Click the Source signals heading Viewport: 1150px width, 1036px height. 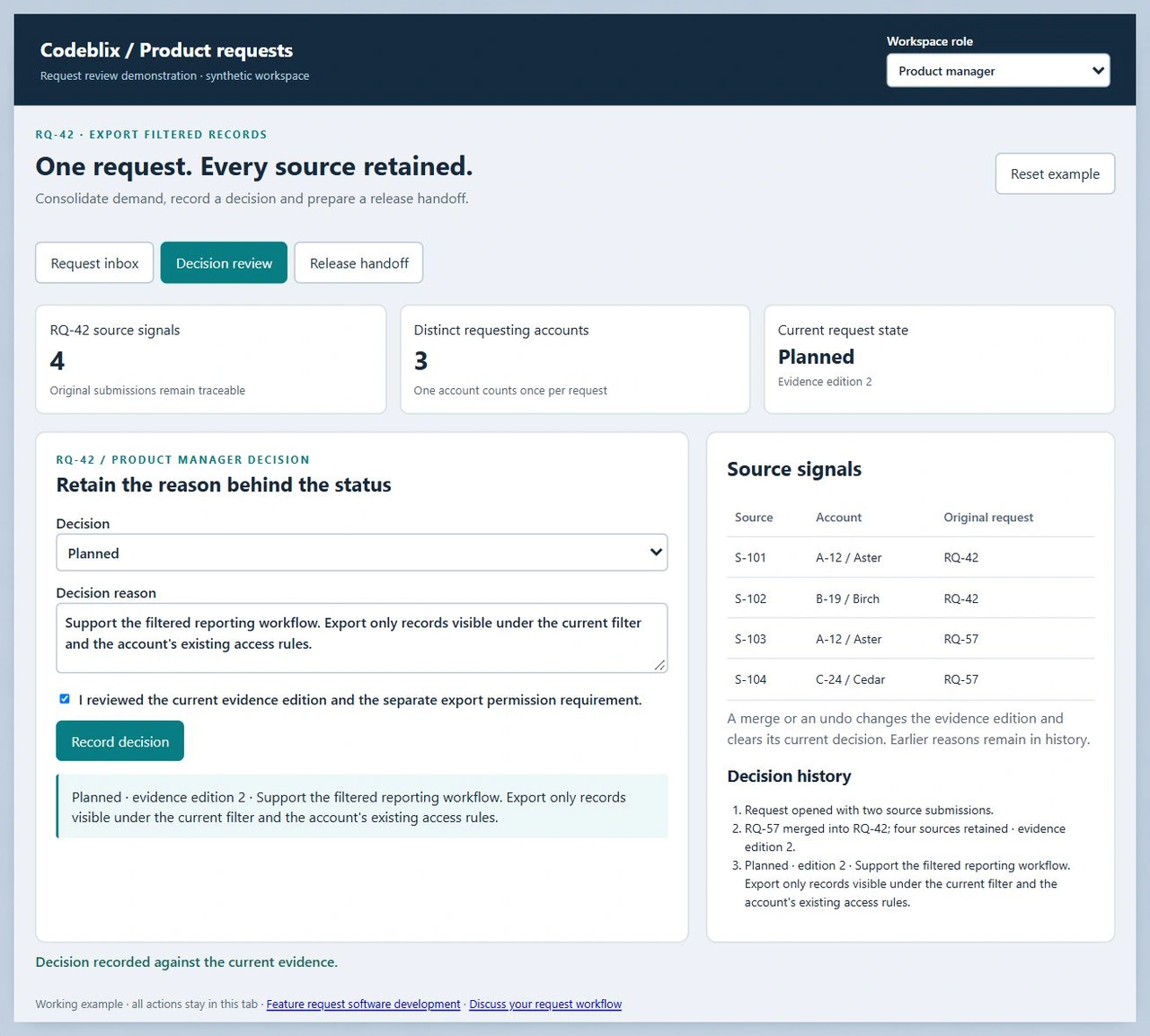(794, 469)
